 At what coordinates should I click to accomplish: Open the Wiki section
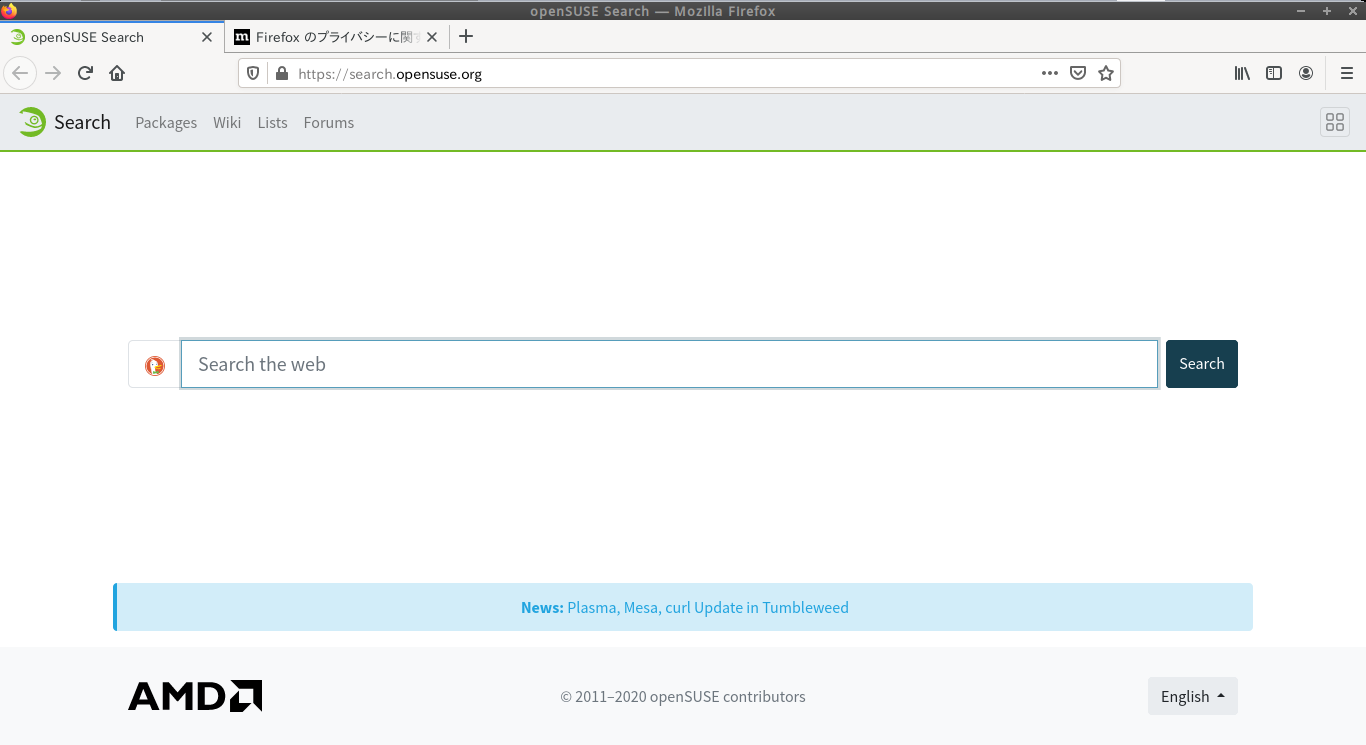[227, 122]
